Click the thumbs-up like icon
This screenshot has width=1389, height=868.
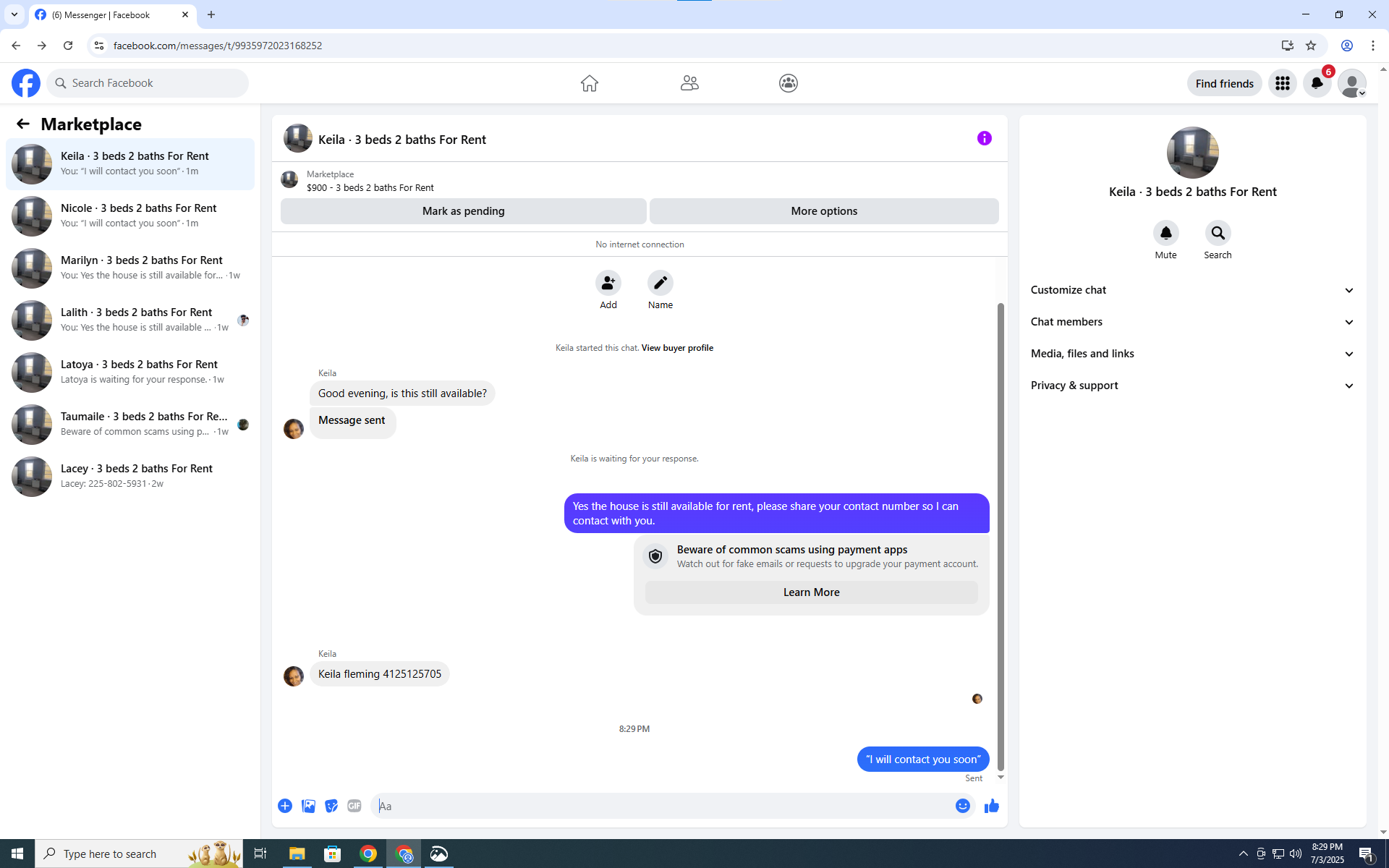tap(991, 806)
